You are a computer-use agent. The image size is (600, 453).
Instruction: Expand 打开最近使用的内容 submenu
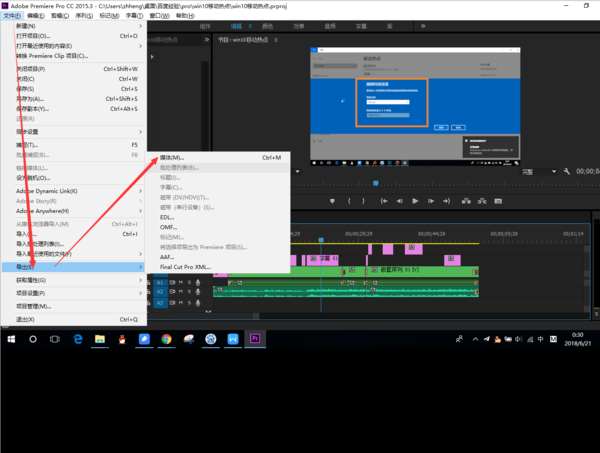tap(74, 46)
